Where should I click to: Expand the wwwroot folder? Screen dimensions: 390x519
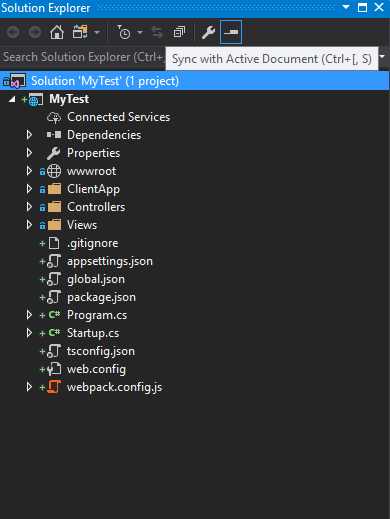[x=29, y=171]
